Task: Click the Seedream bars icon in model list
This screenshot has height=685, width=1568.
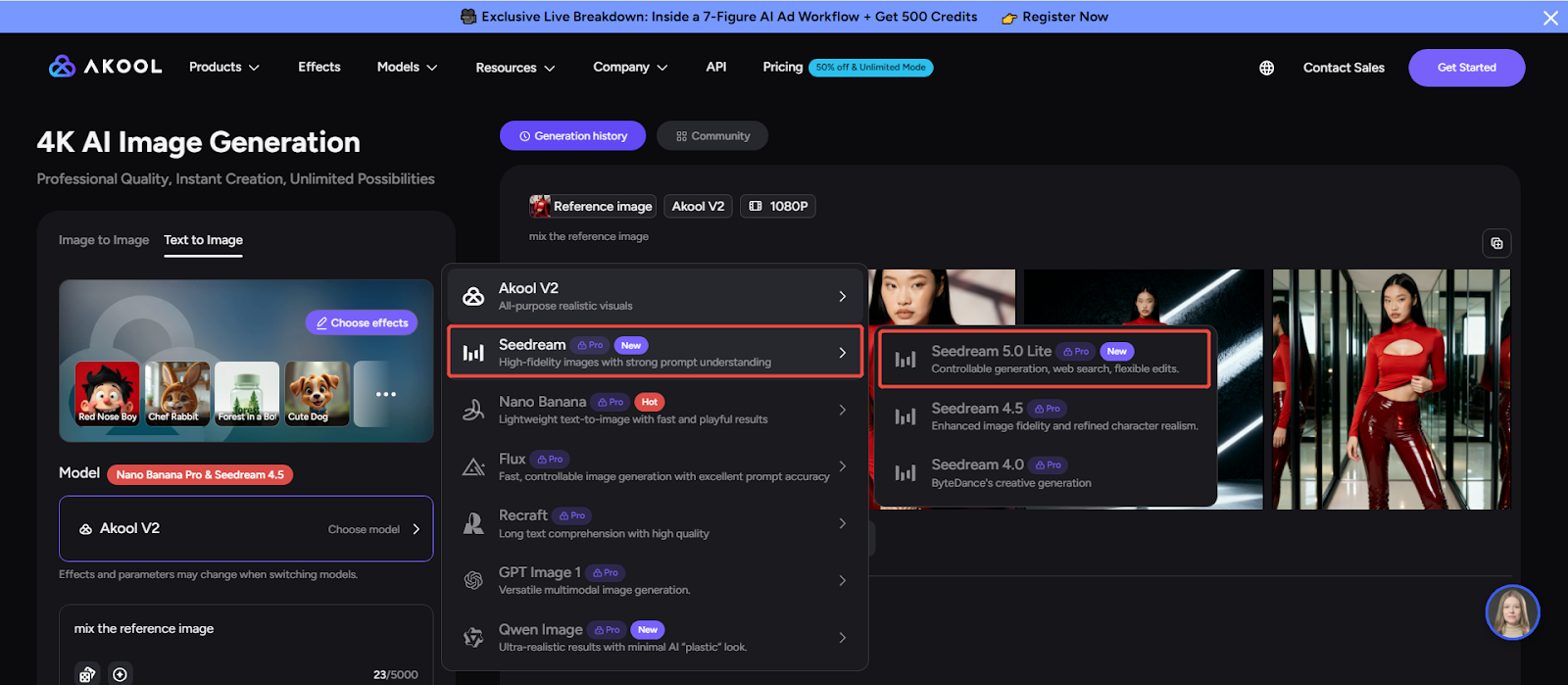Action: tap(473, 353)
